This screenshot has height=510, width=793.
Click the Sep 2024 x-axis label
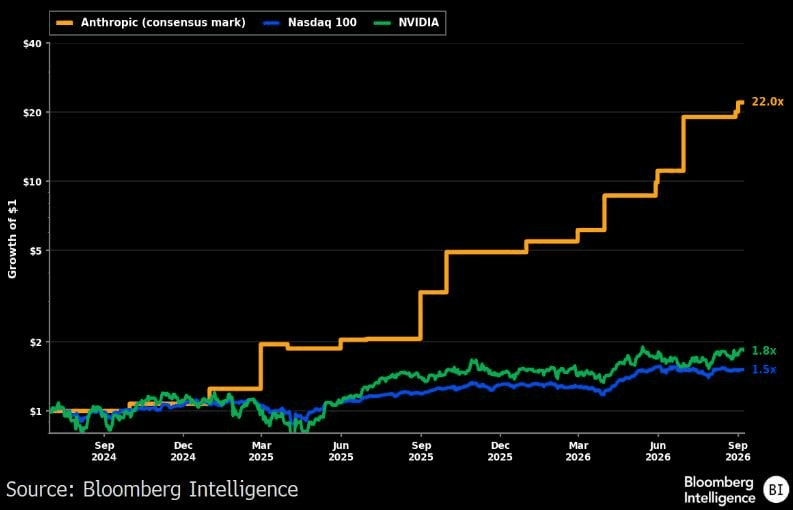pyautogui.click(x=105, y=451)
